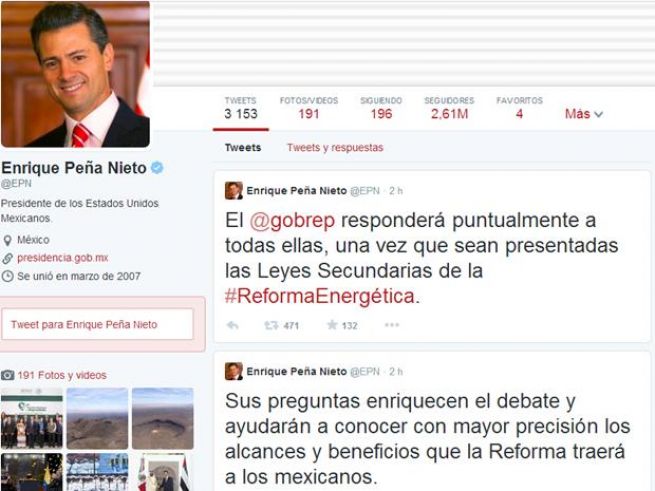Screen dimensions: 655x491
Task: Click small avatar on the second tweet
Action: (x=234, y=371)
